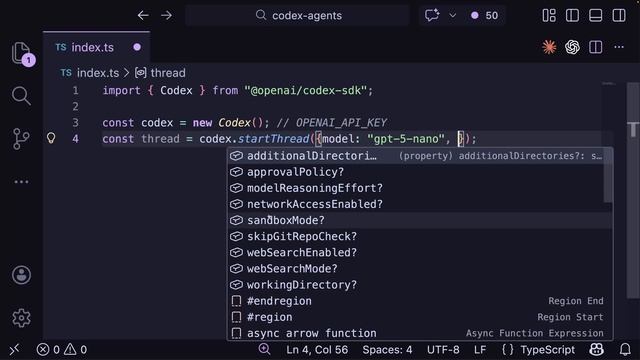Toggle the primary side bar
The height and width of the screenshot is (360, 640).
tap(572, 16)
